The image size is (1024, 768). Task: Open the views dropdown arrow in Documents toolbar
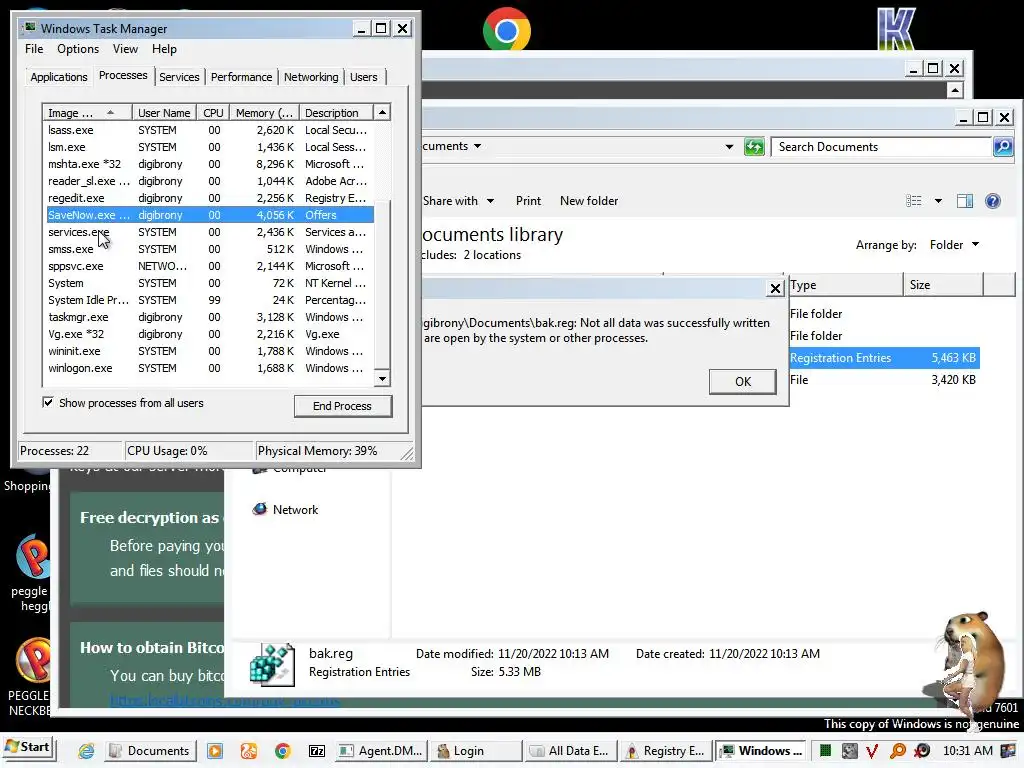tap(938, 200)
